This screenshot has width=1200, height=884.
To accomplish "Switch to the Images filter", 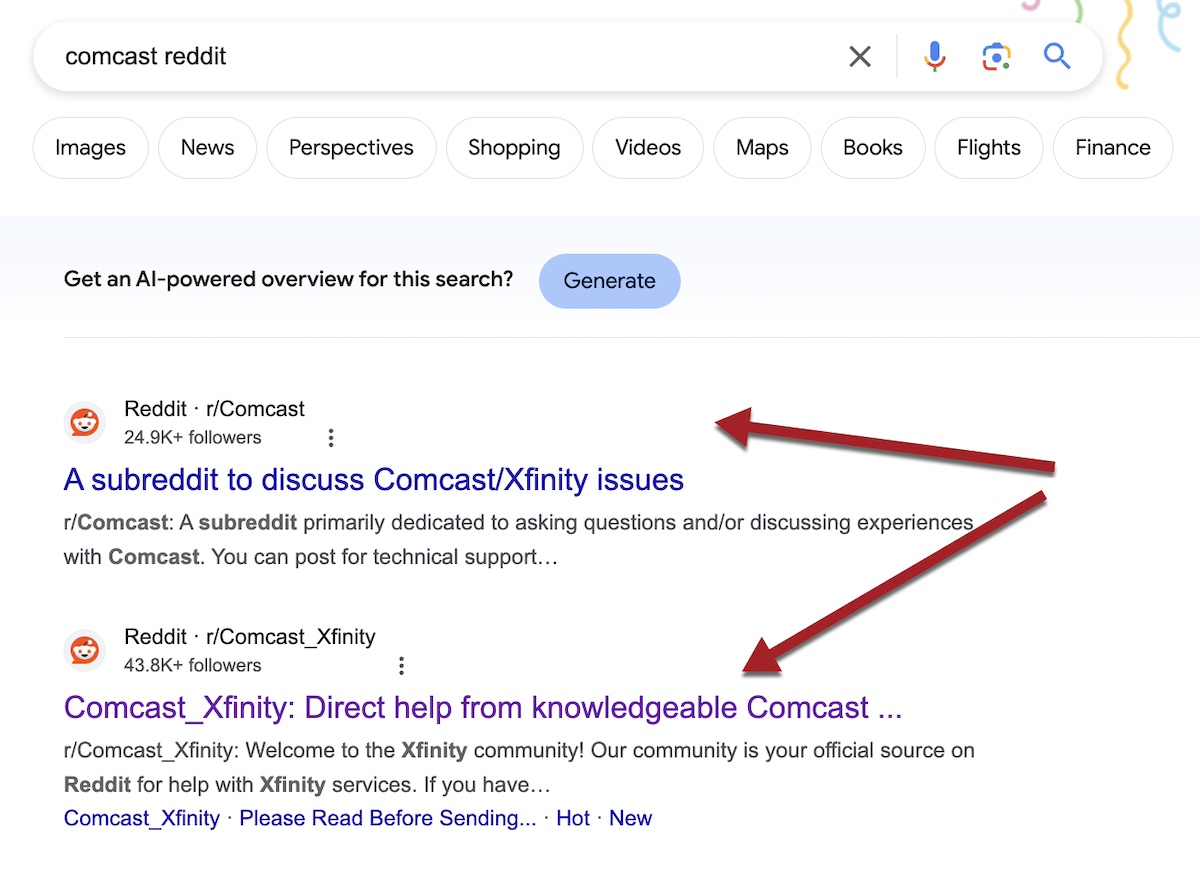I will pos(90,148).
